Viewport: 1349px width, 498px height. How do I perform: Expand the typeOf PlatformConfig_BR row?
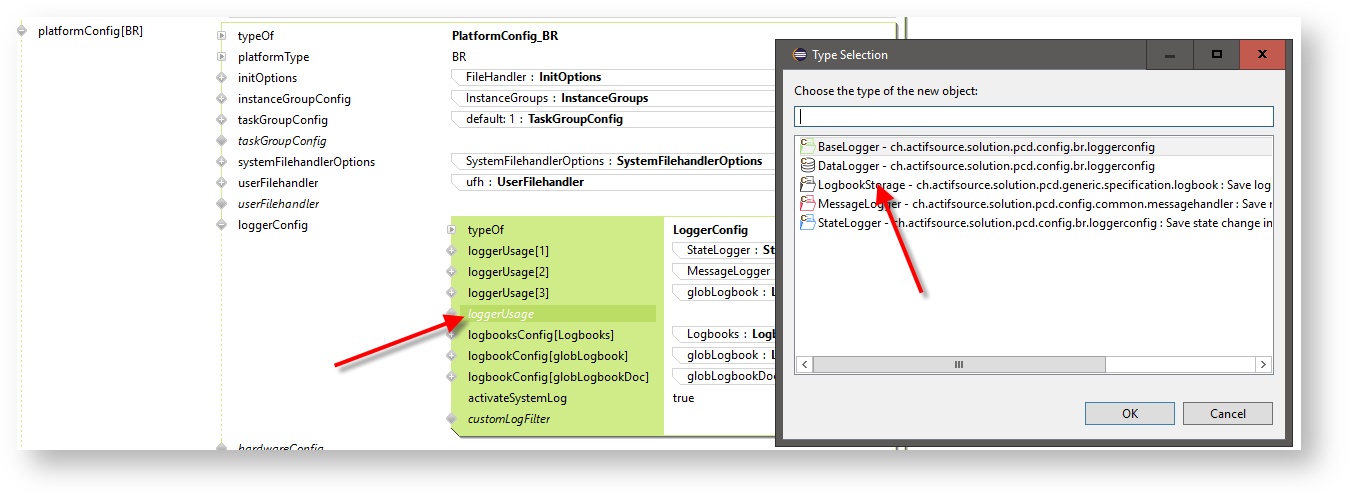point(222,36)
